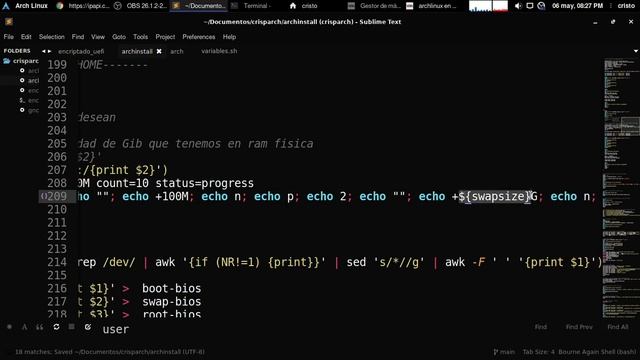Click the system monitor graph in panel
This screenshot has width=640, height=360.
489,6
